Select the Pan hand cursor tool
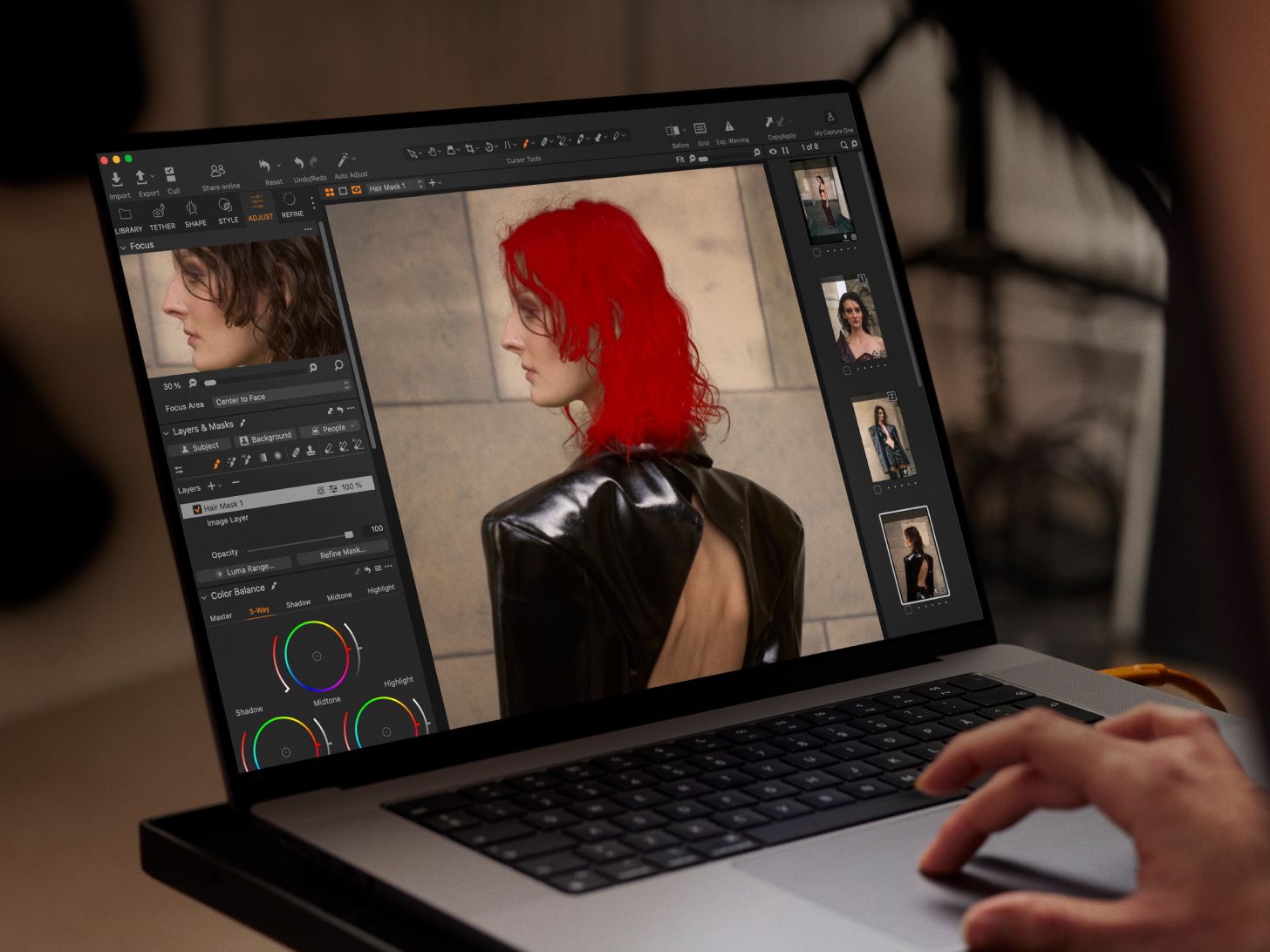1270x952 pixels. pyautogui.click(x=432, y=152)
